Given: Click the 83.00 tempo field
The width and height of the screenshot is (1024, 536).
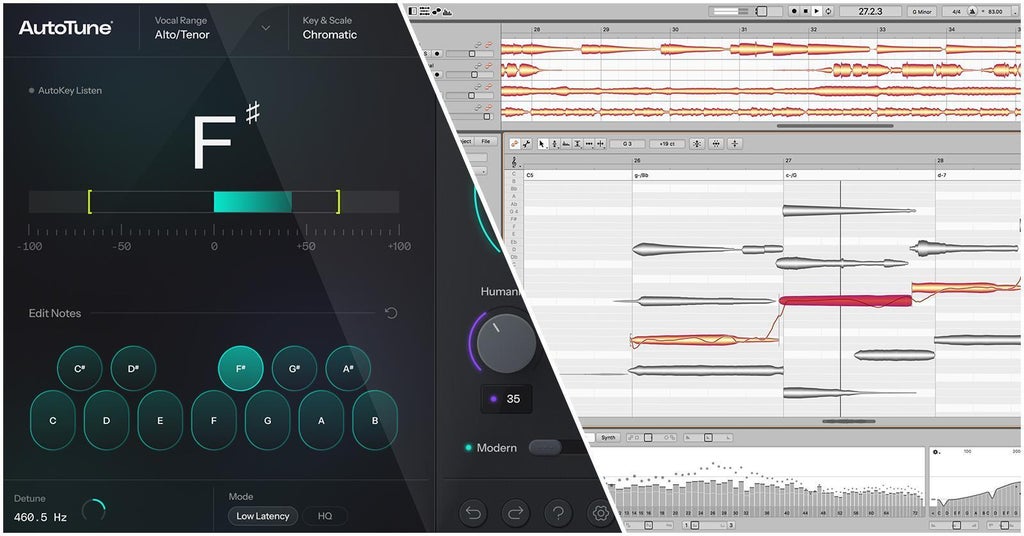Looking at the screenshot, I should tap(995, 11).
